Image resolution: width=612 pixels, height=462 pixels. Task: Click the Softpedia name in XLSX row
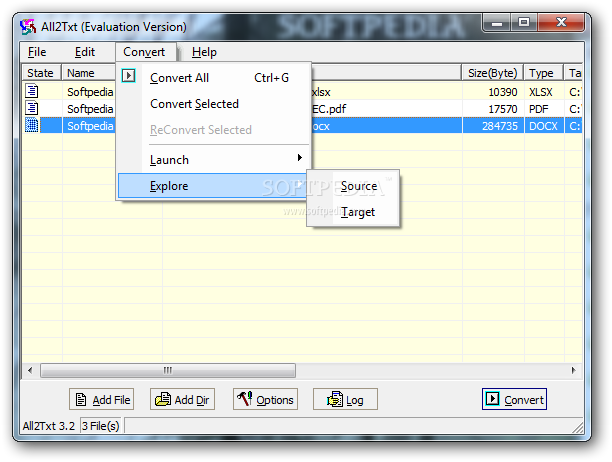pyautogui.click(x=90, y=92)
